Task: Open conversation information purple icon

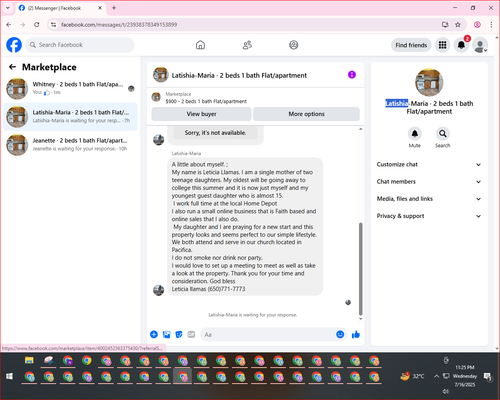Action: (x=352, y=75)
